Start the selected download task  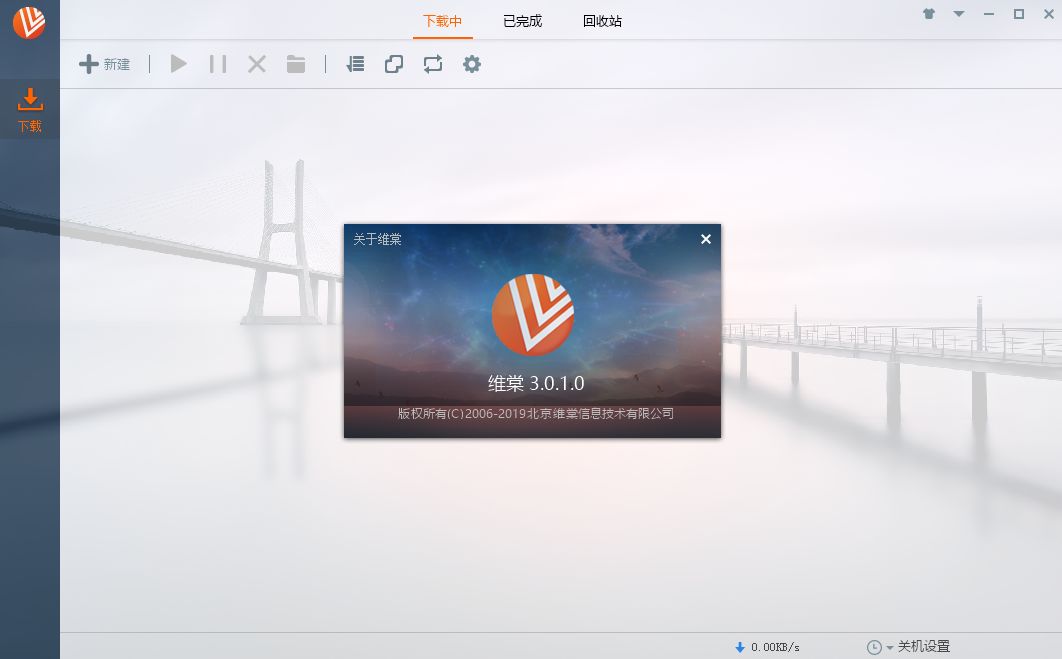pyautogui.click(x=179, y=64)
